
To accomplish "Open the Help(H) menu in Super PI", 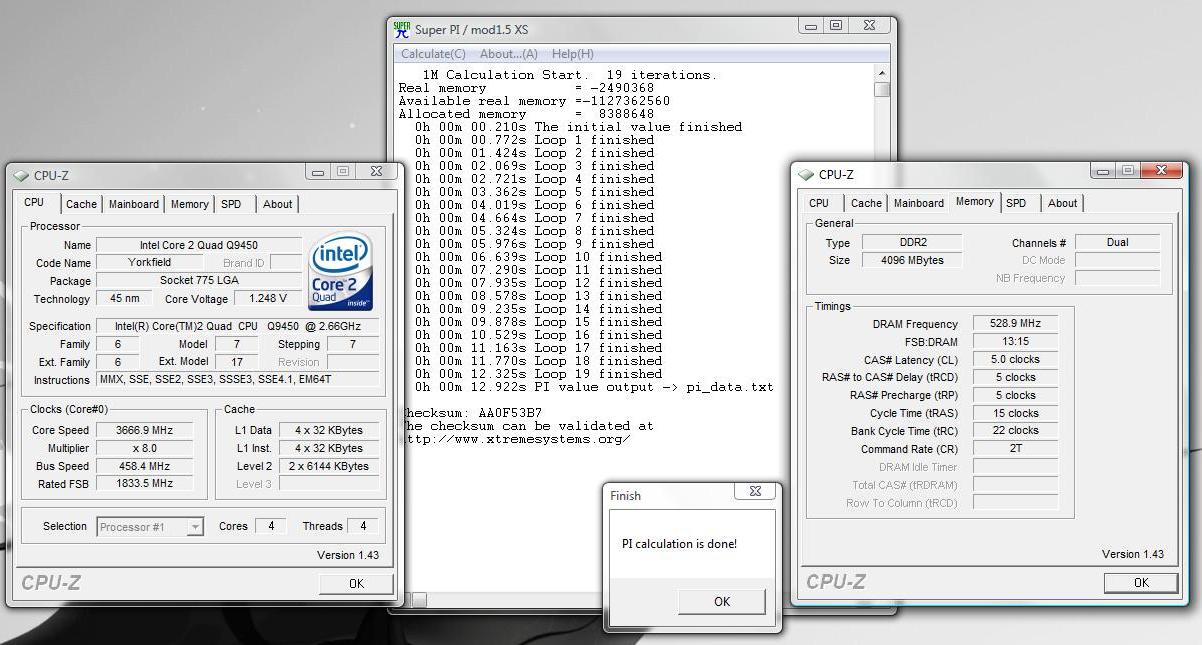I will tap(572, 54).
